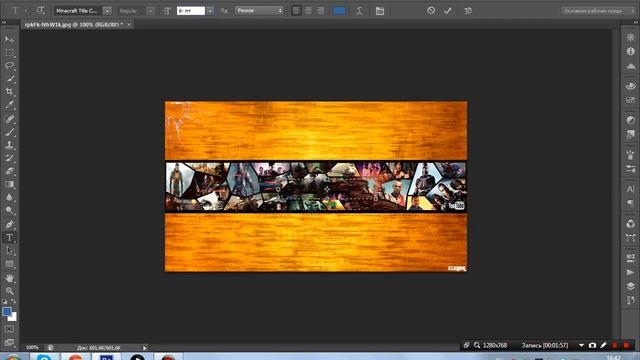Select the Gradient tool
Screen dimensions: 640x360
9,184
